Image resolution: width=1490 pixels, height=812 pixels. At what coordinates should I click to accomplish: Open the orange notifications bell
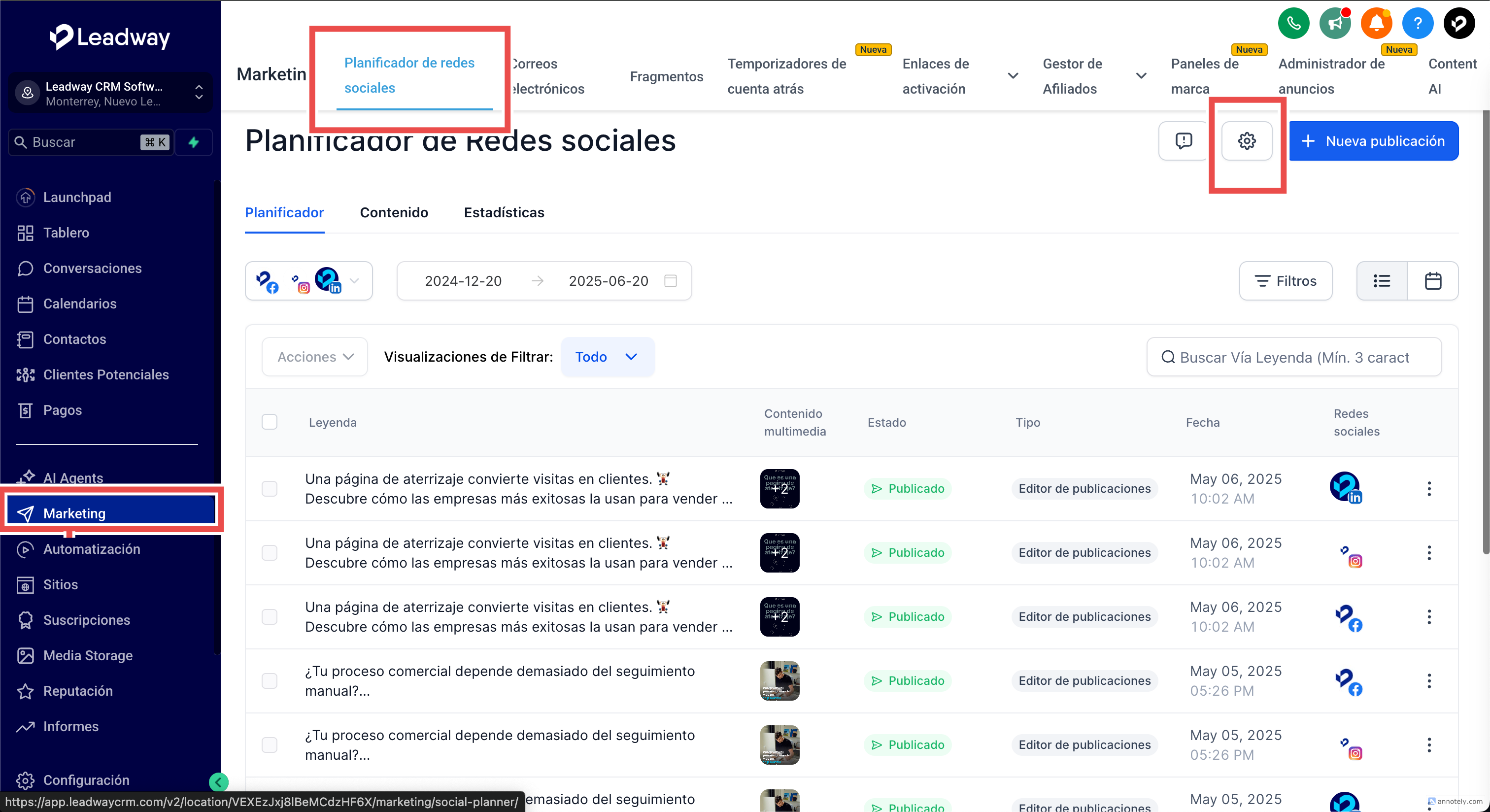pos(1376,23)
